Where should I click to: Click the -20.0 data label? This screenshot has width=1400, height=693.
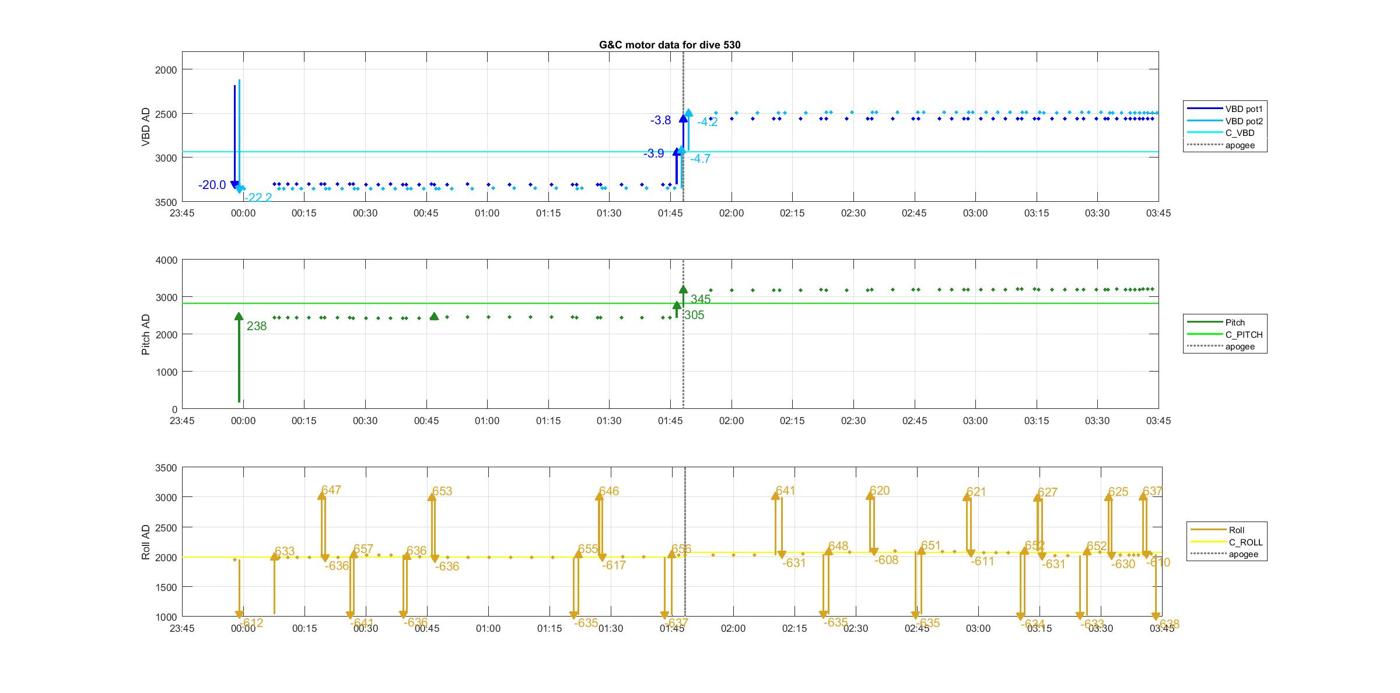coord(212,185)
